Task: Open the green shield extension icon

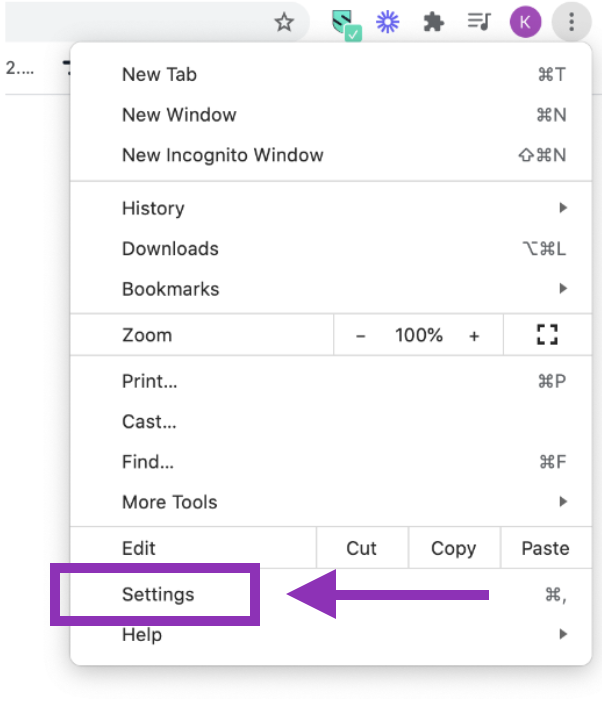Action: click(346, 23)
